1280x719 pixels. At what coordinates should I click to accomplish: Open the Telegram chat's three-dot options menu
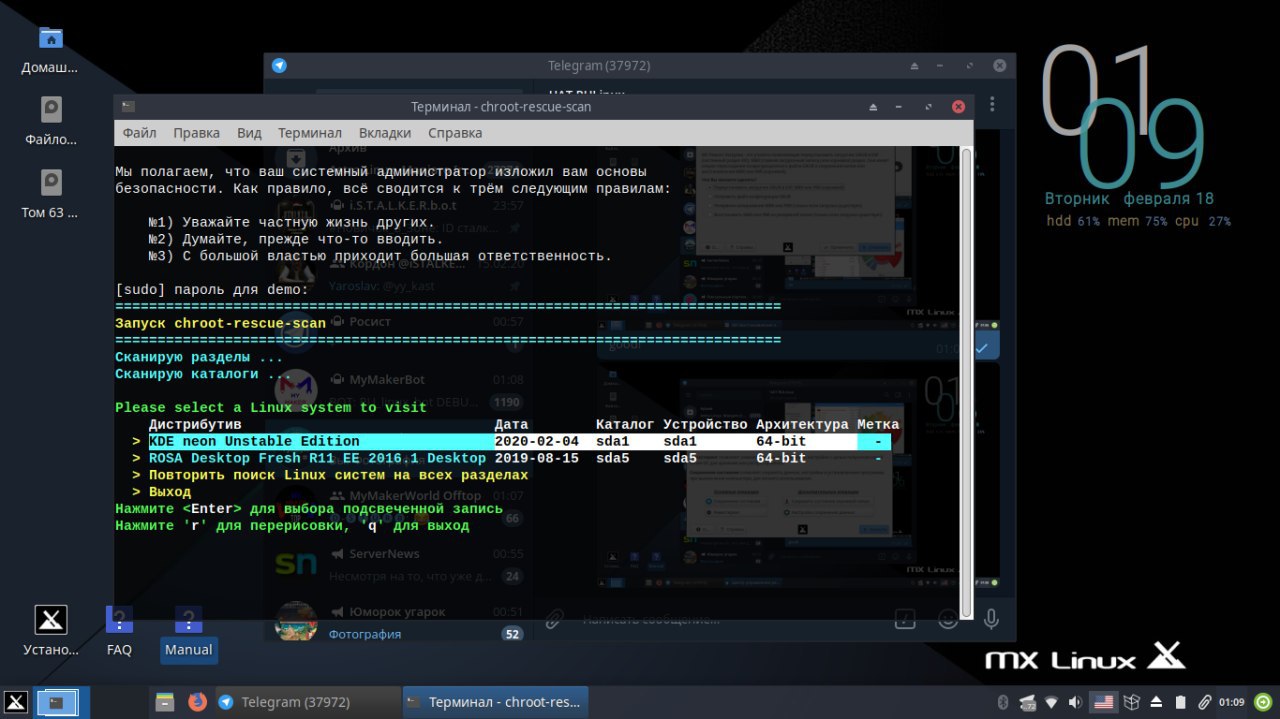pos(992,105)
